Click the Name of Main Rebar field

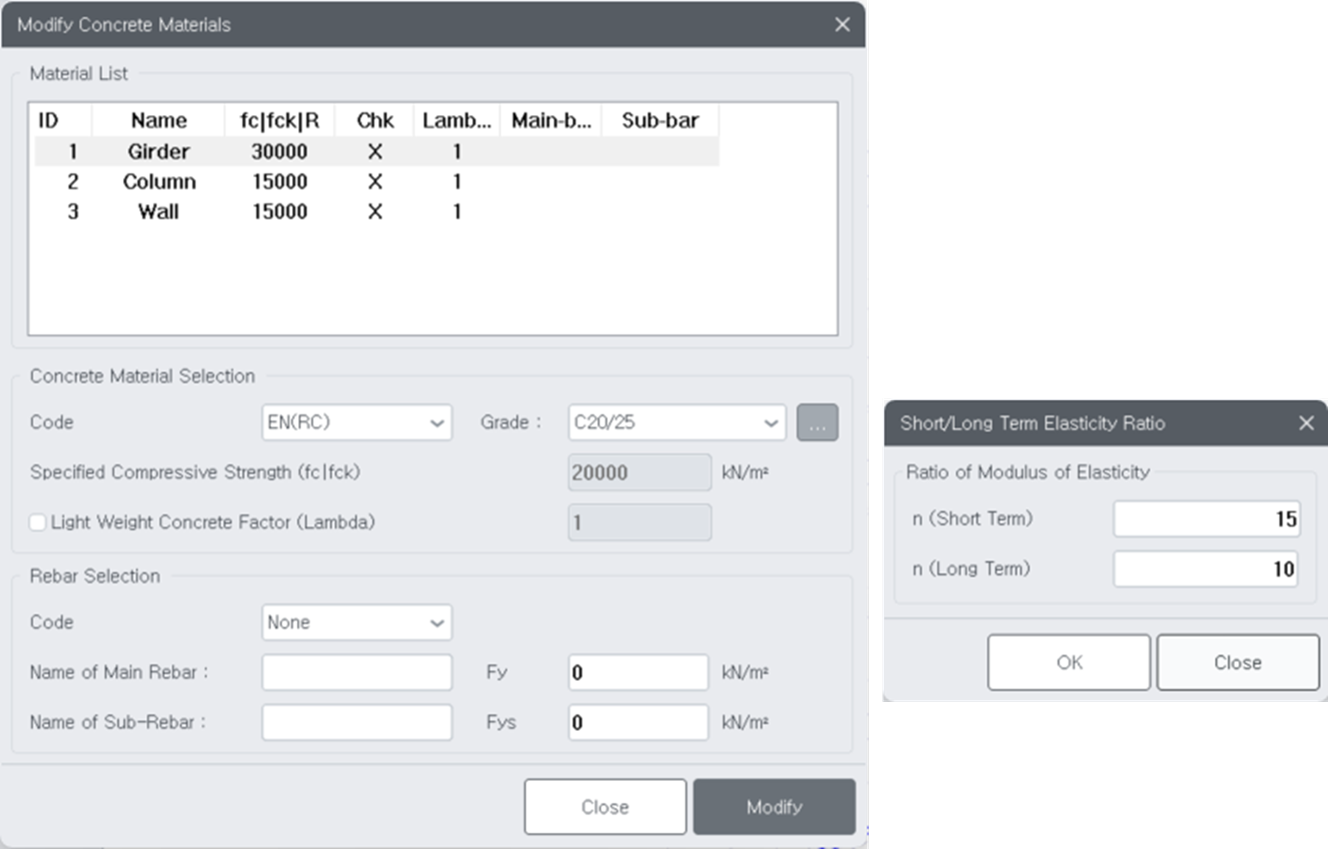[x=356, y=672]
